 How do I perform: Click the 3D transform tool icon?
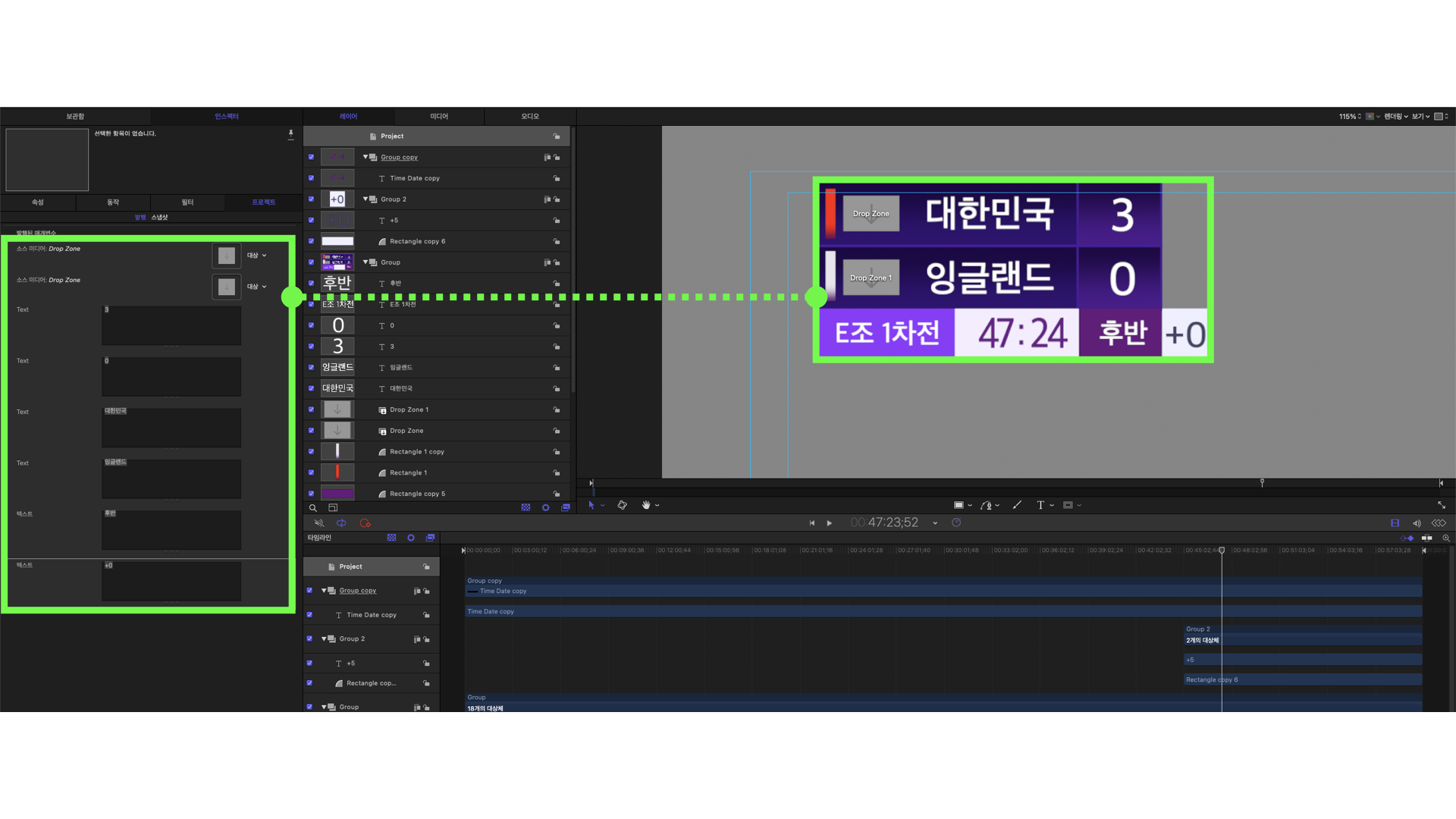622,505
